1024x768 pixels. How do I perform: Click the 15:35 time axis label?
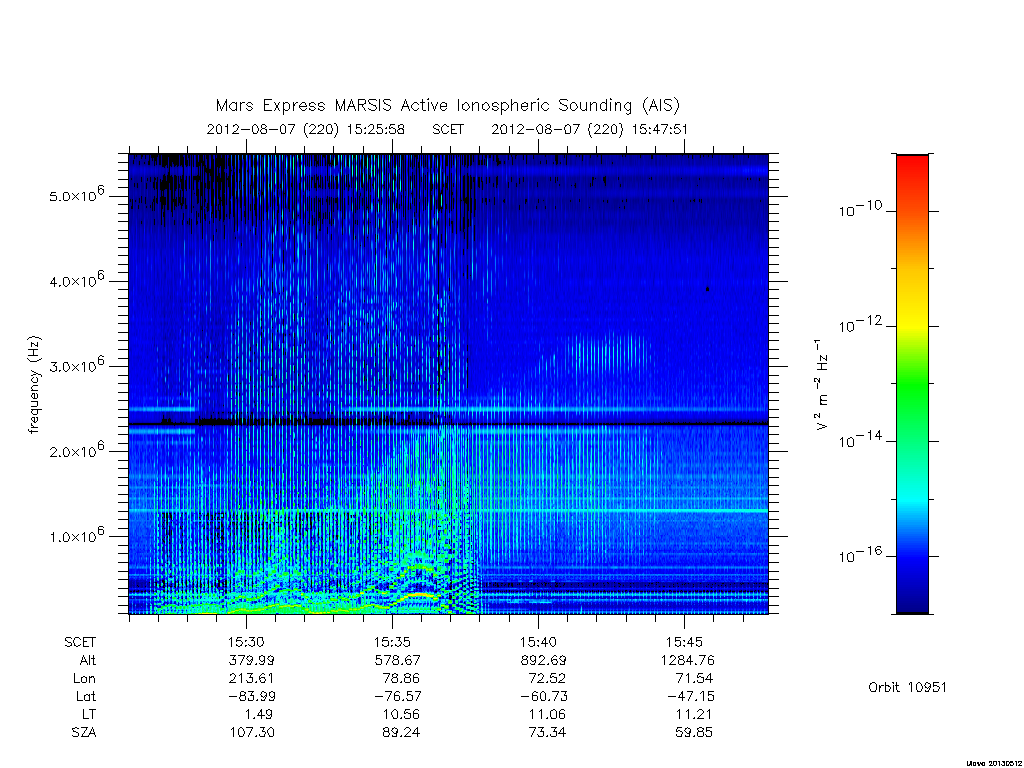(392, 643)
